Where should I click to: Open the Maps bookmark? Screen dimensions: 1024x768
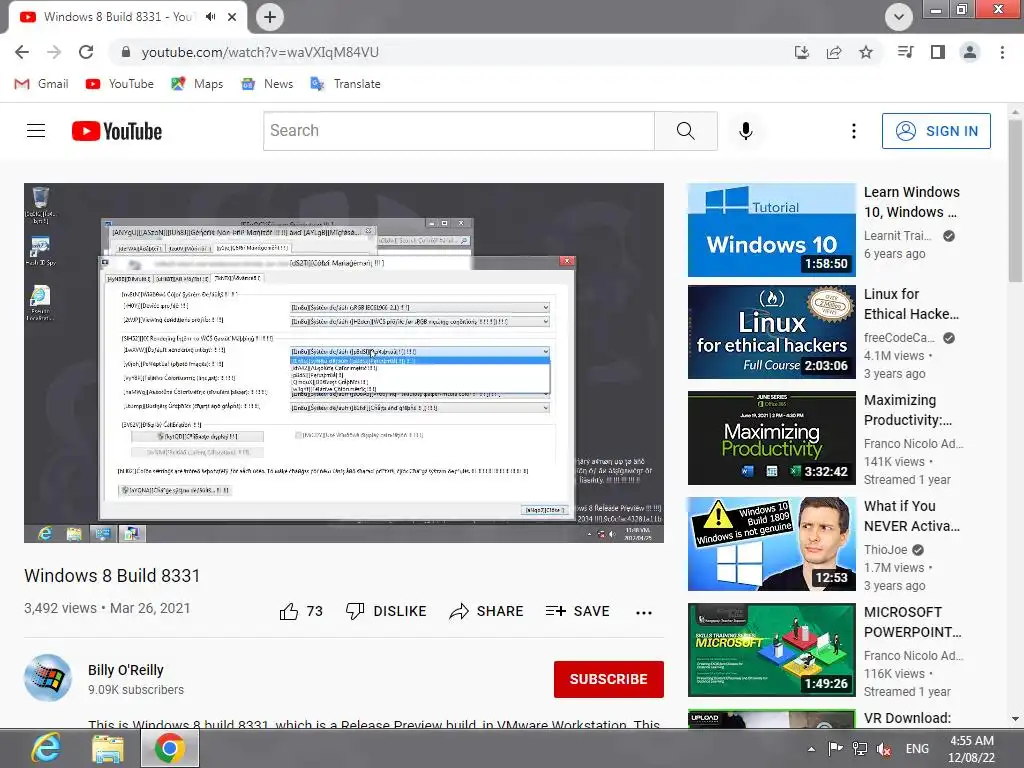[197, 84]
